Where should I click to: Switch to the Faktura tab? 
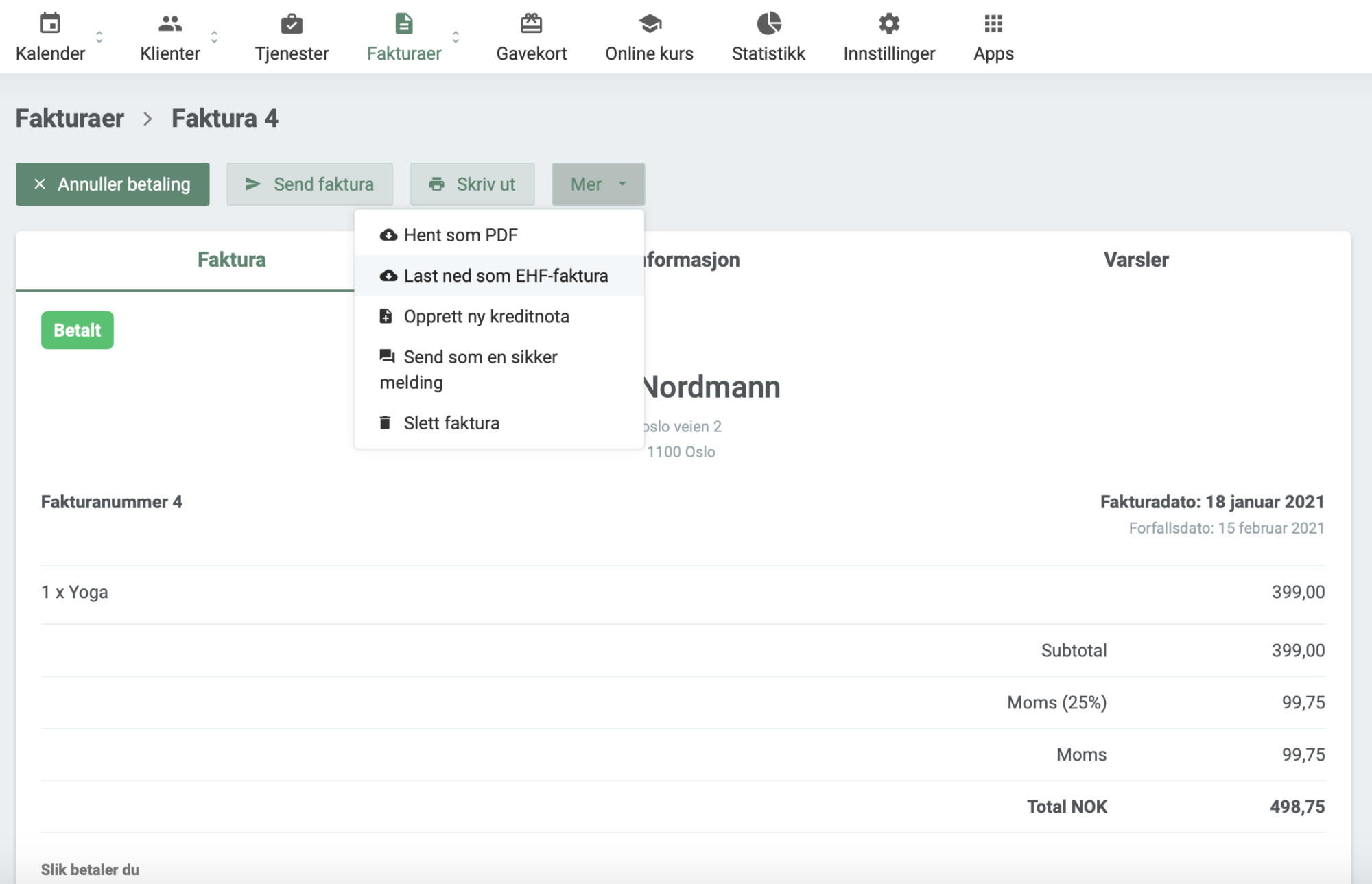(232, 260)
